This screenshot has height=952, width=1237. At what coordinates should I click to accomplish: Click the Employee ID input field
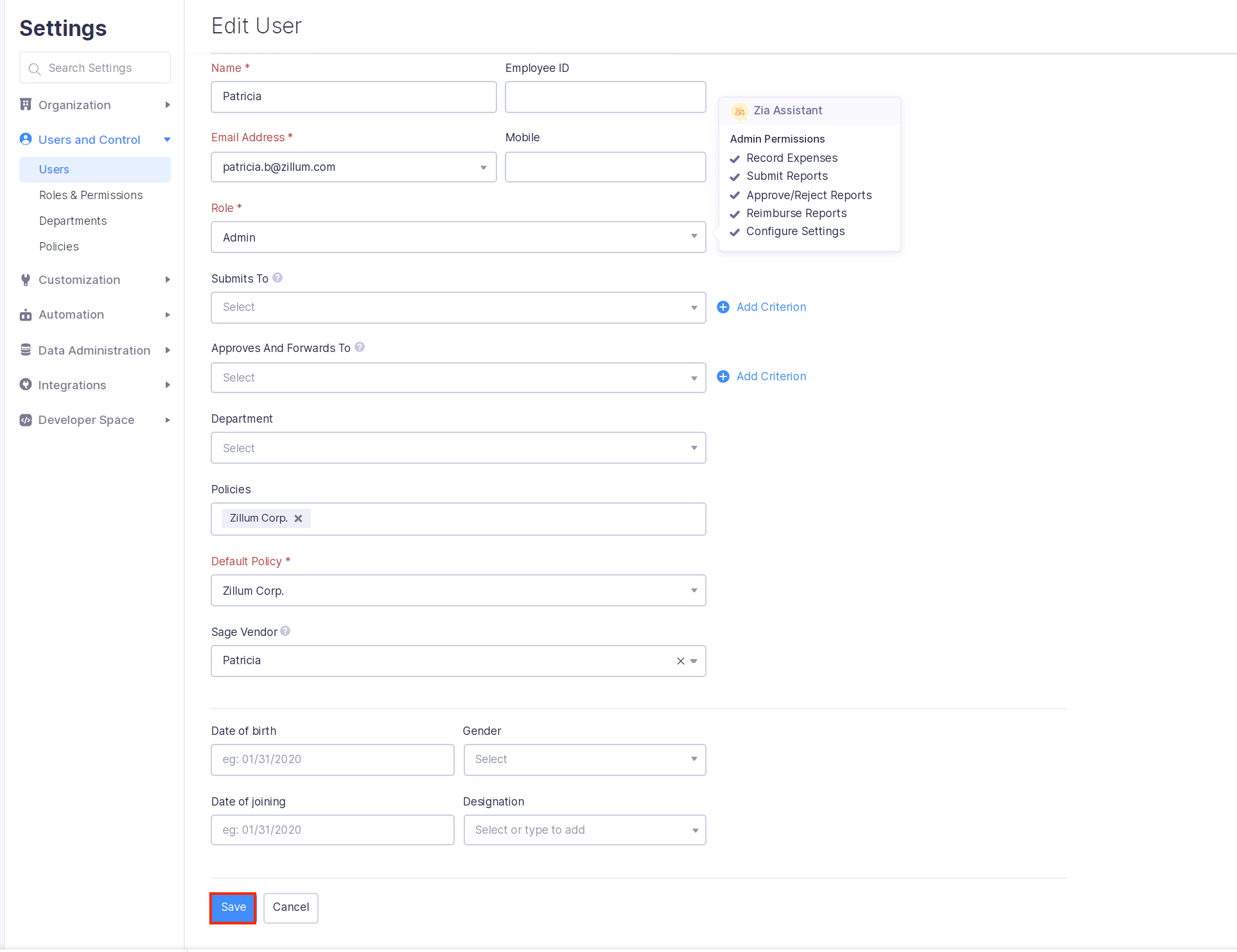[x=605, y=97]
